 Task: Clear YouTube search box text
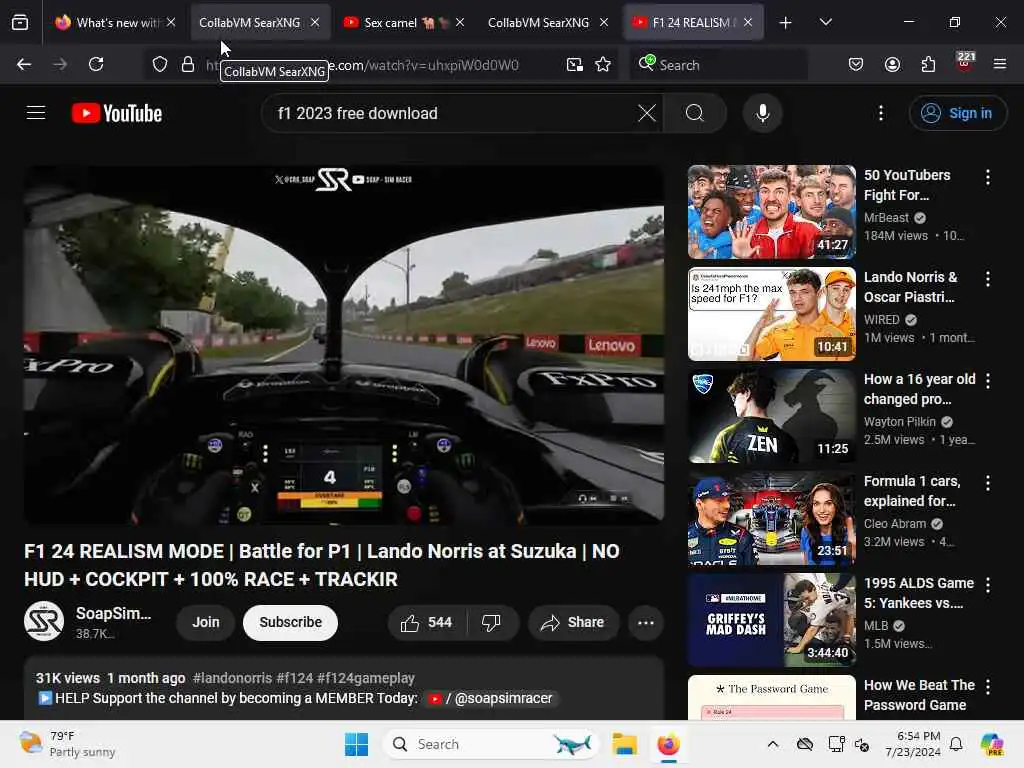[x=647, y=113]
